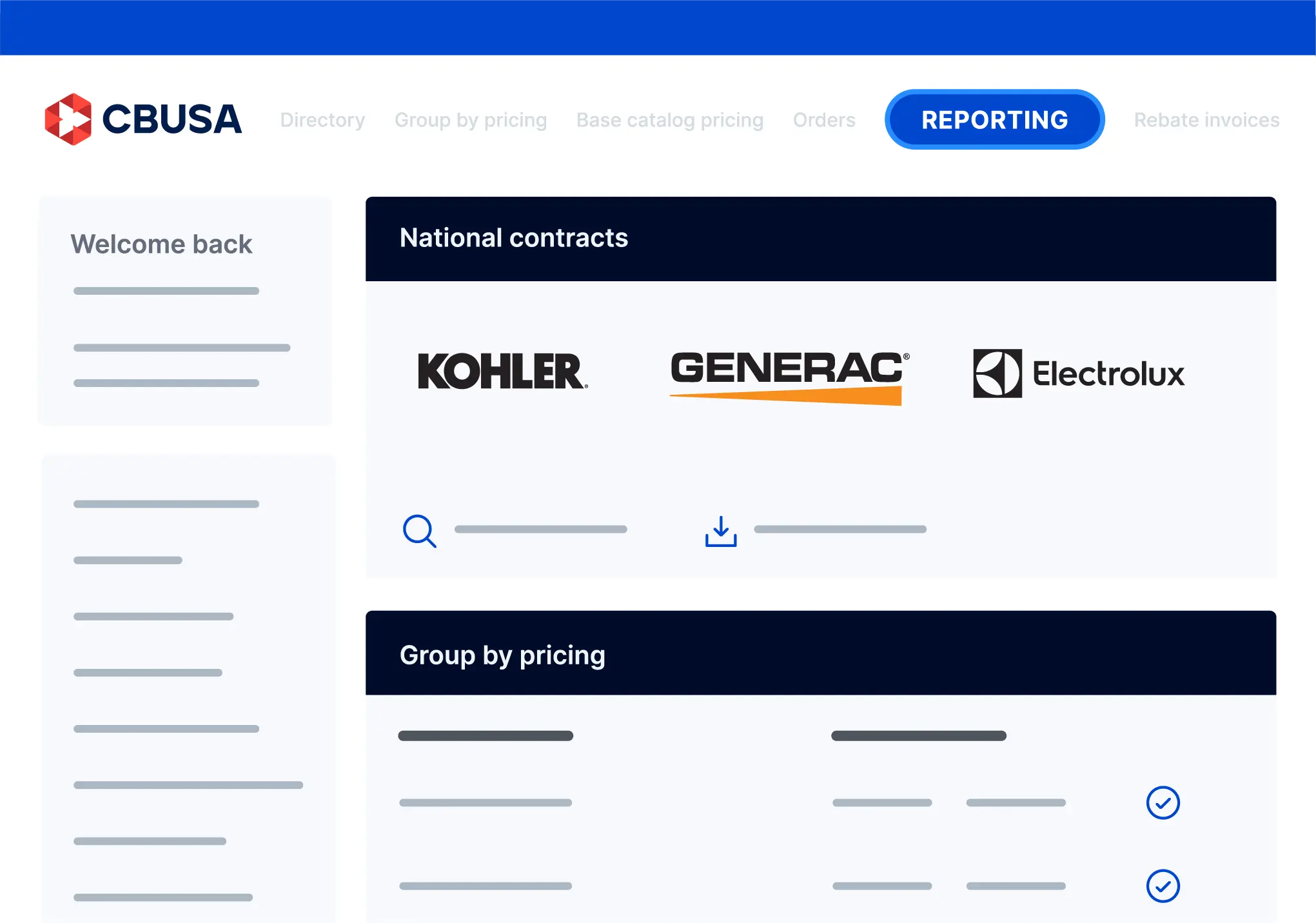Open Base catalog pricing tab
This screenshot has height=923, width=1316.
point(670,120)
